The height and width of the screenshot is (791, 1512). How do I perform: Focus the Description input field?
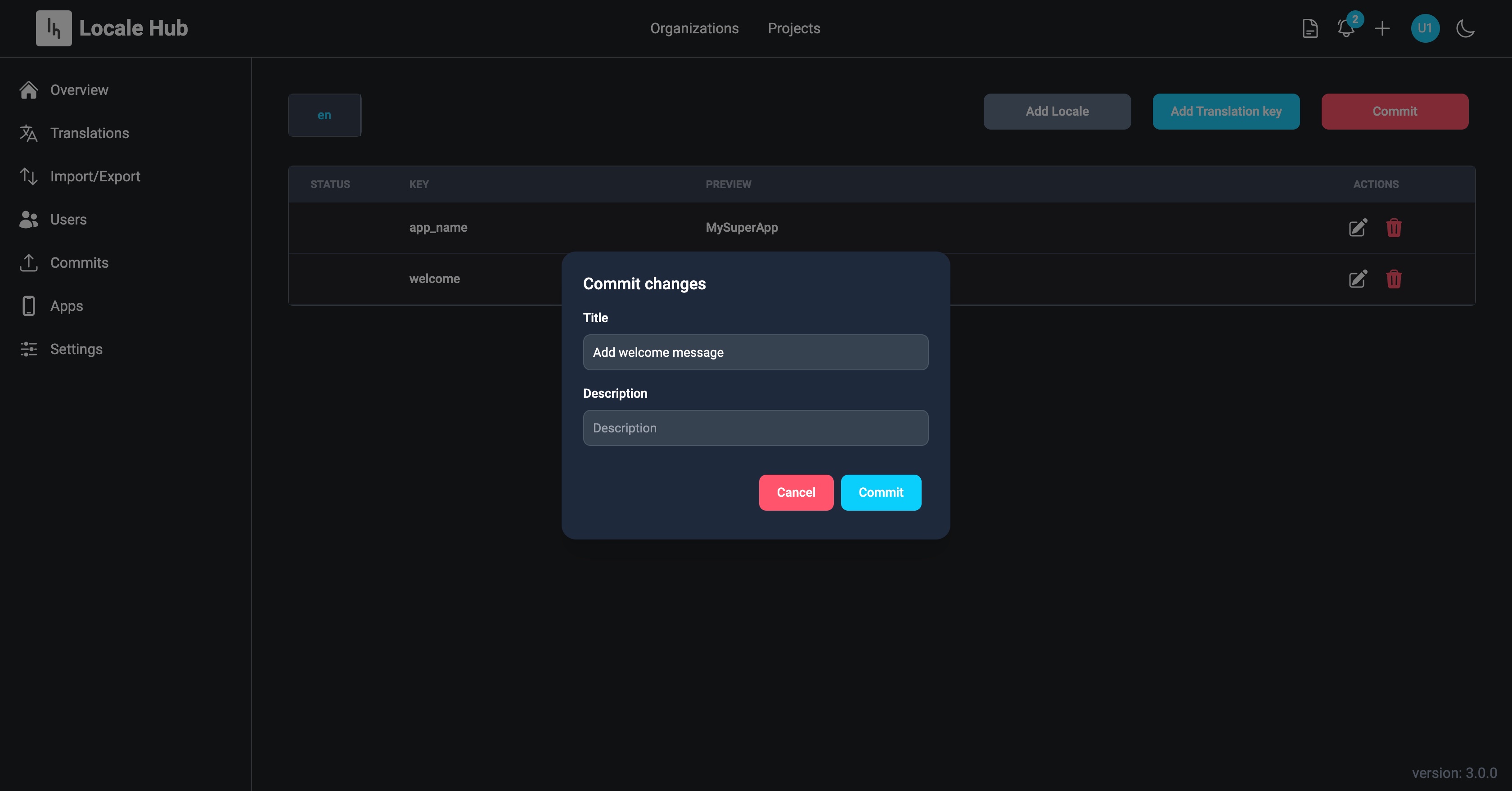(756, 428)
